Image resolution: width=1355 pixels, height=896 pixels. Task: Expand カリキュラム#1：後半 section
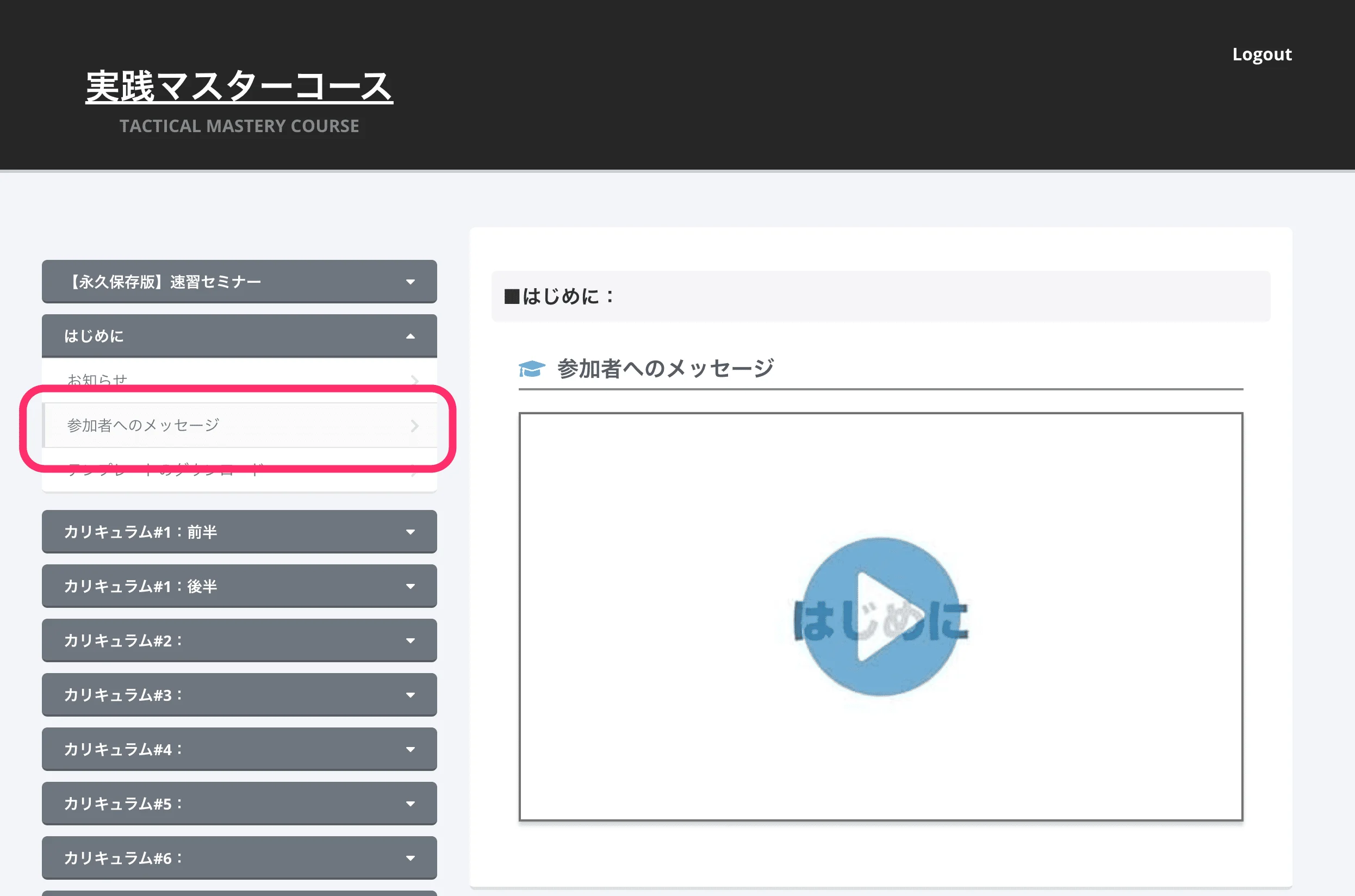pos(239,586)
